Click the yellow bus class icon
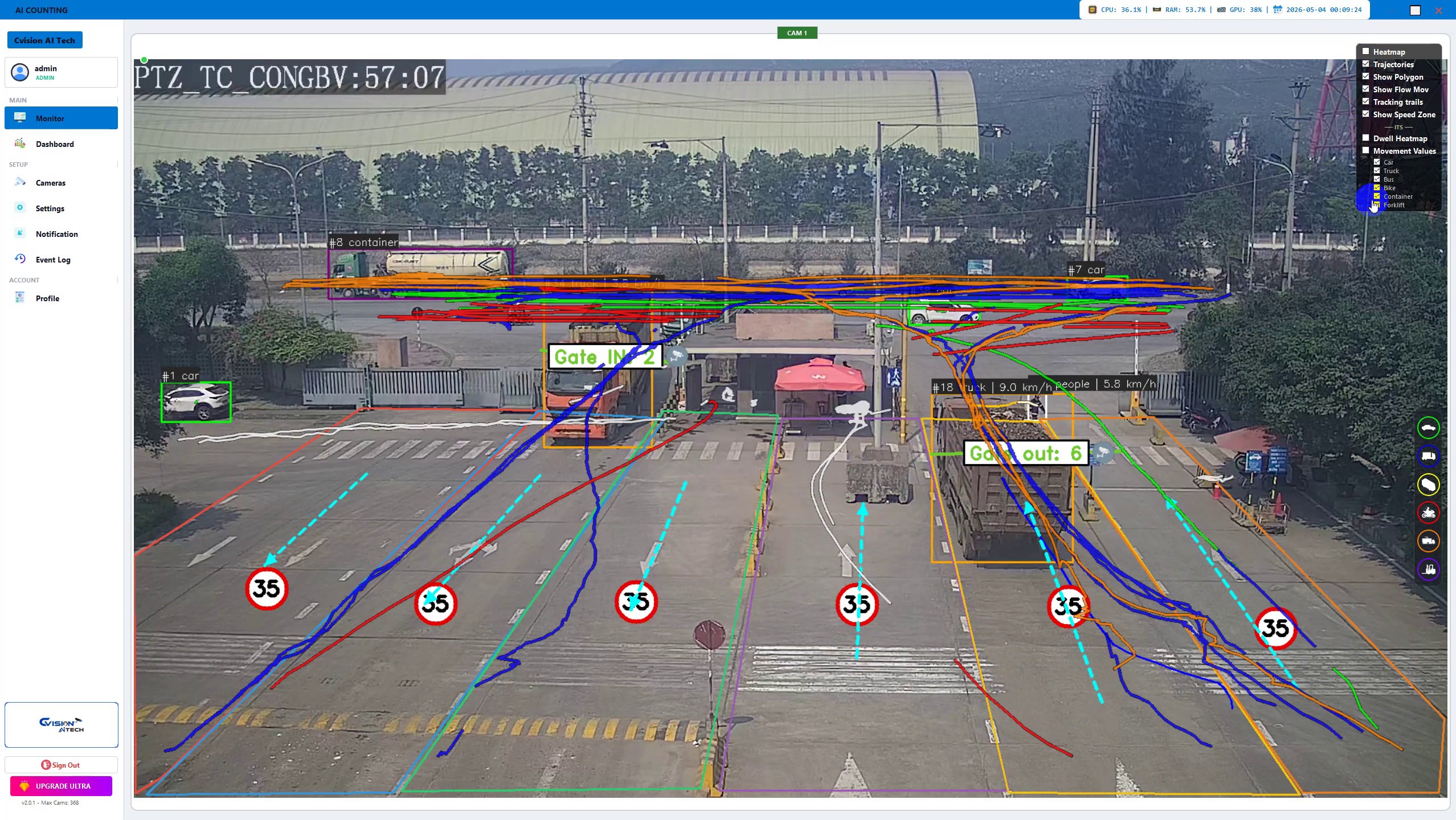Screen dimensions: 1456x820 pos(1428,485)
